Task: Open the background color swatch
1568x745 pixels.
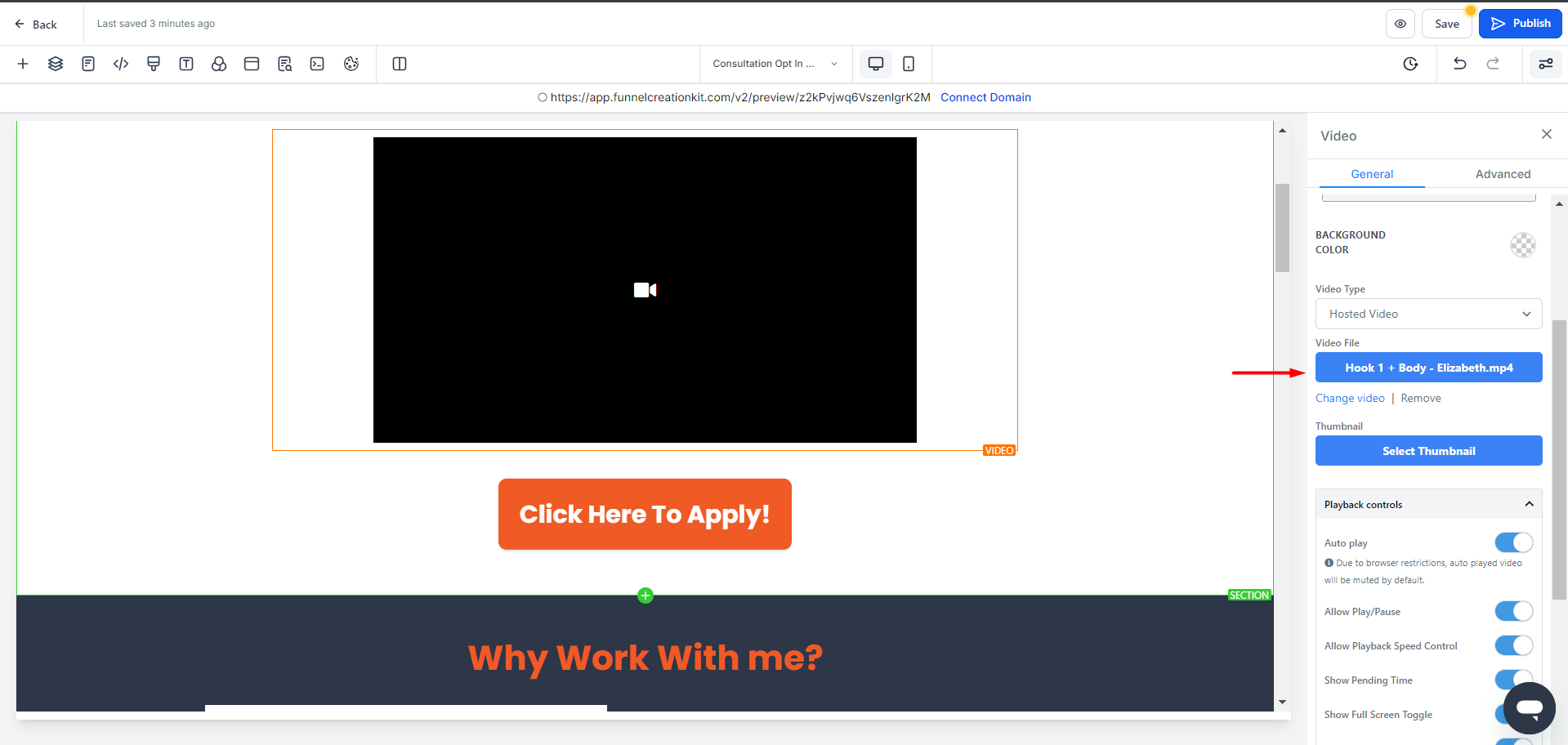Action: click(1522, 244)
